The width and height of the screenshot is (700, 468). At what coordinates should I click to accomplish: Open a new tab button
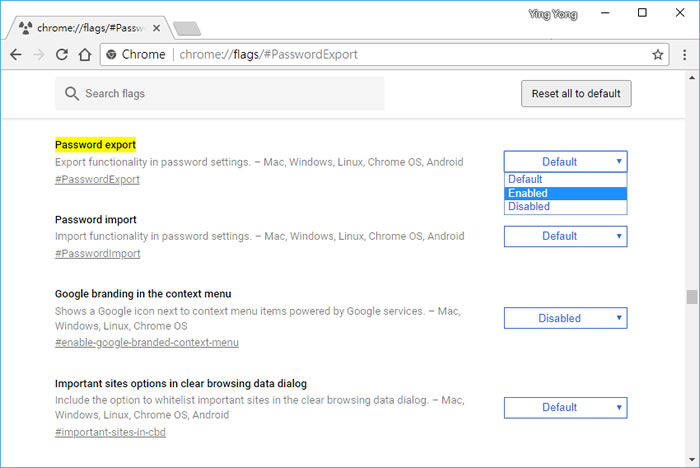point(187,29)
